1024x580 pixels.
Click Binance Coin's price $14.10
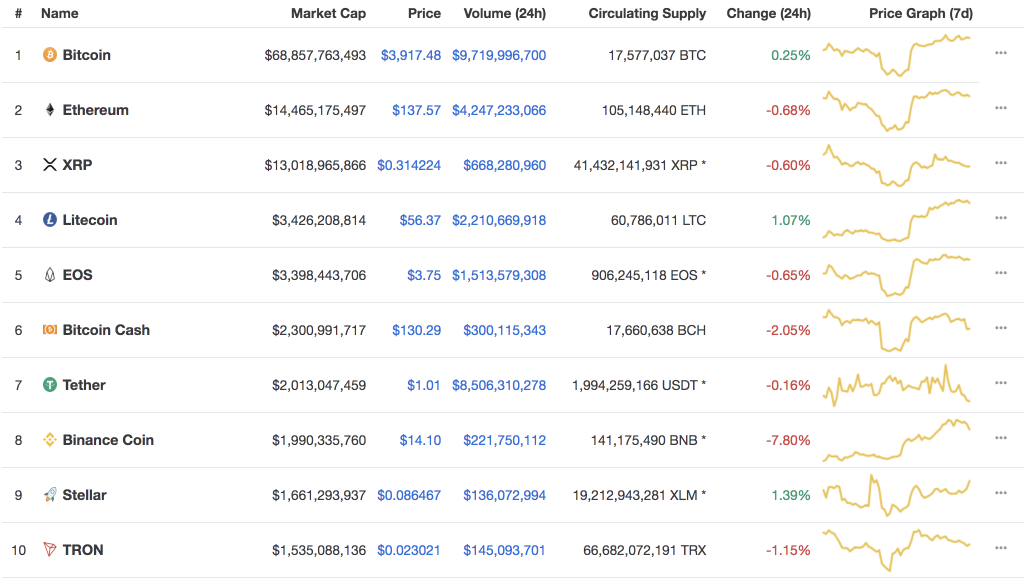[421, 440]
